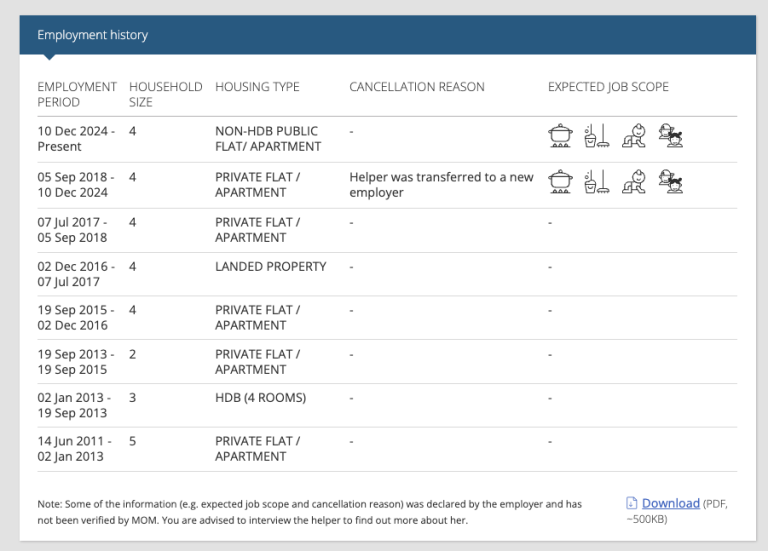This screenshot has width=768, height=551.
Task: Click household size 4 in 02 Dec 2016 row
Action: pyautogui.click(x=132, y=266)
